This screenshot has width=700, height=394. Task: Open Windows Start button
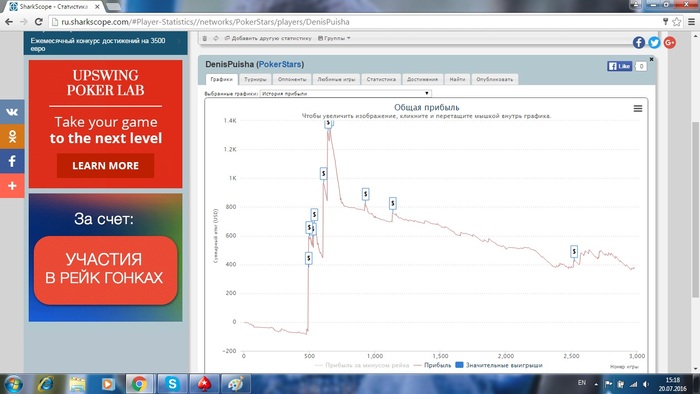12,384
